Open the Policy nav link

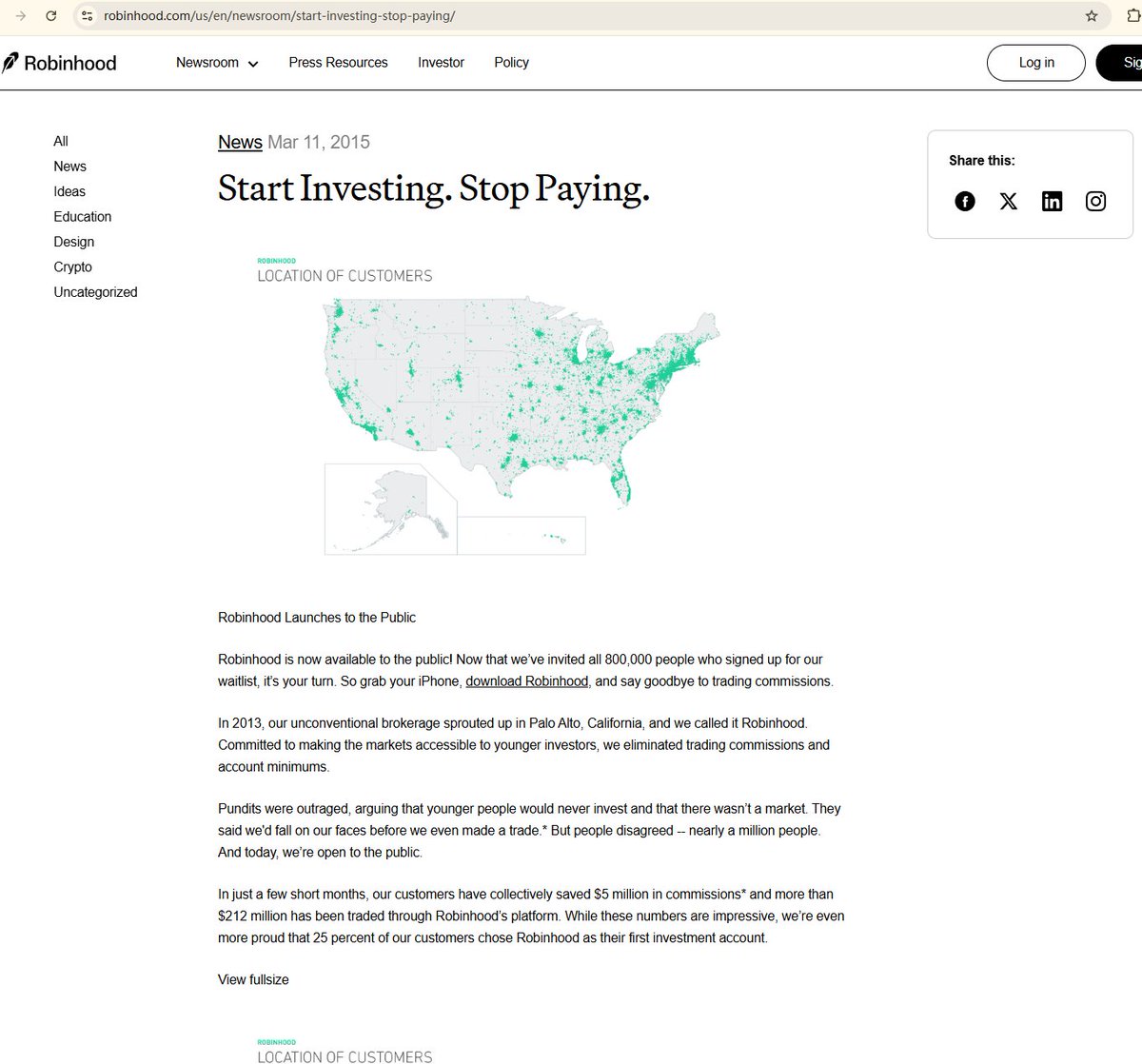point(511,63)
